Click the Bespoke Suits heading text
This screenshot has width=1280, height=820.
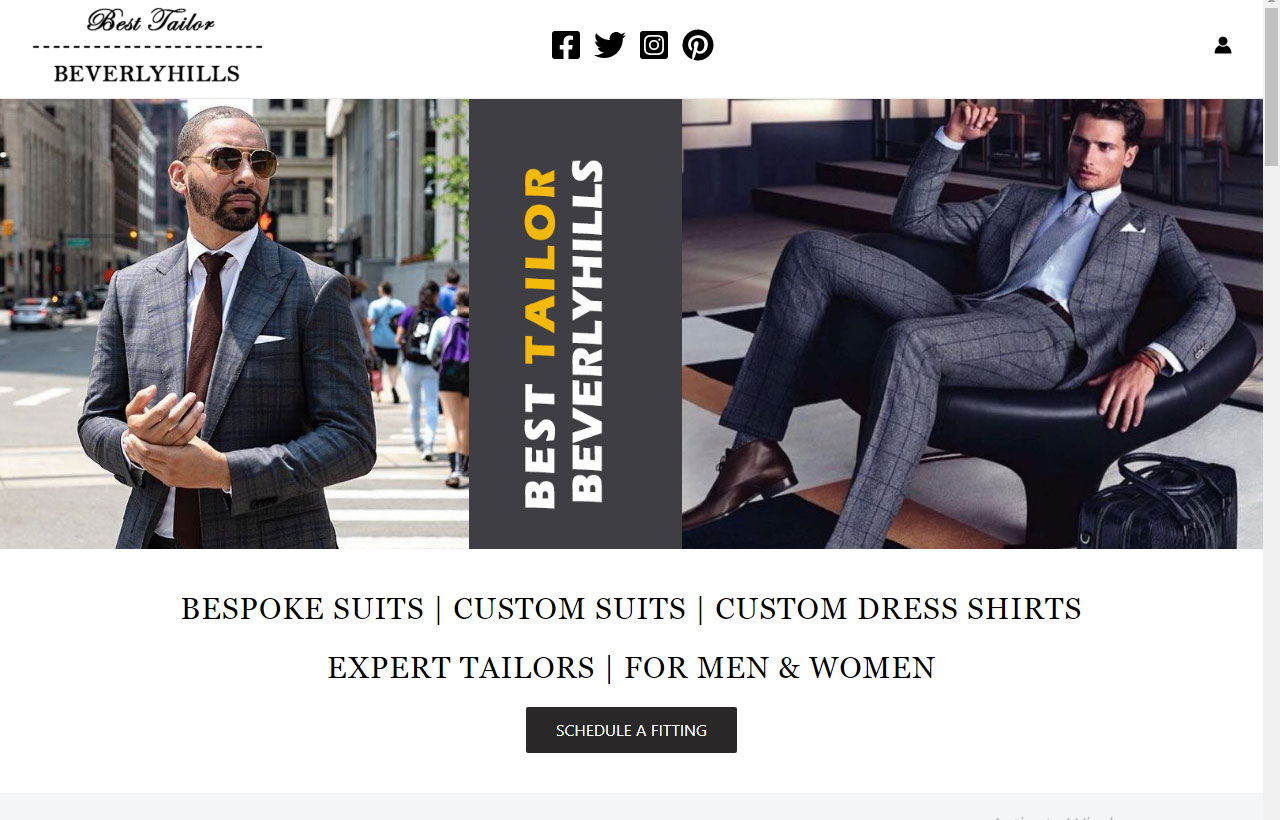point(302,609)
